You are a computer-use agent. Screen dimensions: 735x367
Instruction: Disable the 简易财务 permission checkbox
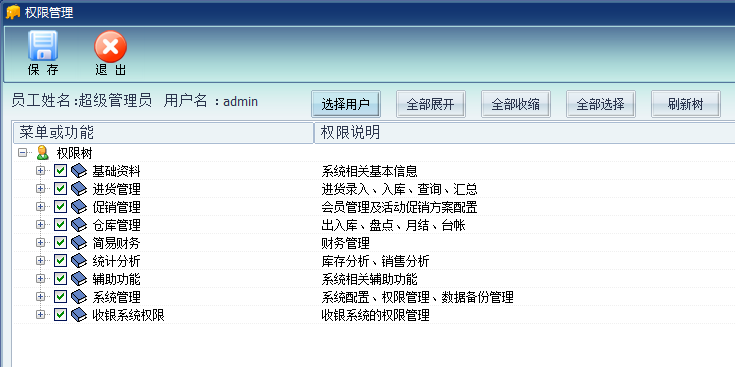[60, 242]
